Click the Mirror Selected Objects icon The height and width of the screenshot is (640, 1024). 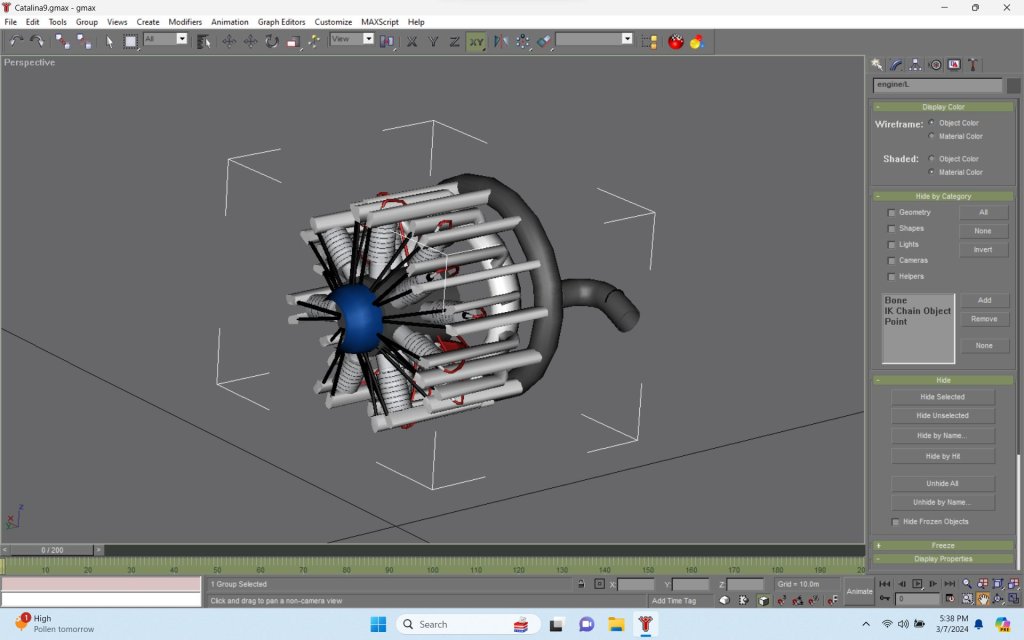(x=500, y=41)
